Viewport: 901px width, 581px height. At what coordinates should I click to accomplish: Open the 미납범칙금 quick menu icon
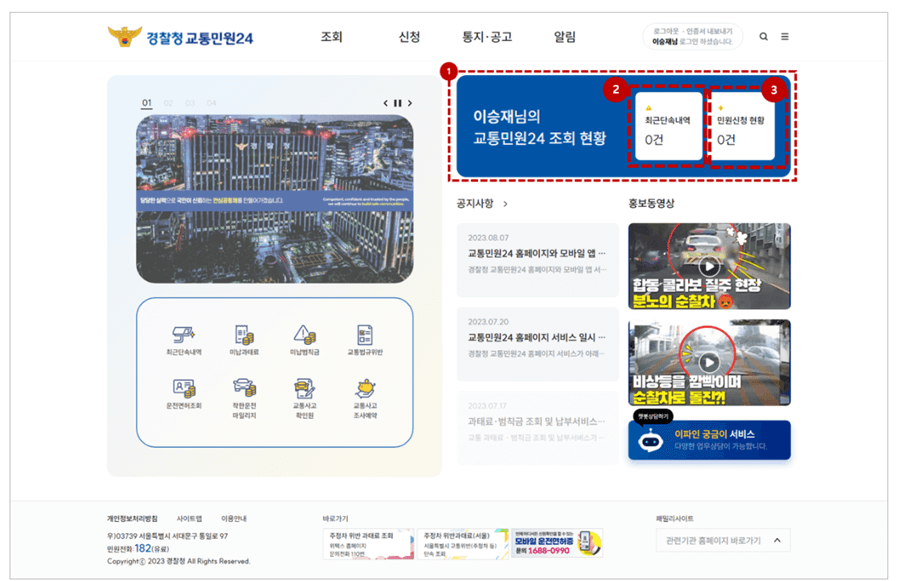(305, 340)
